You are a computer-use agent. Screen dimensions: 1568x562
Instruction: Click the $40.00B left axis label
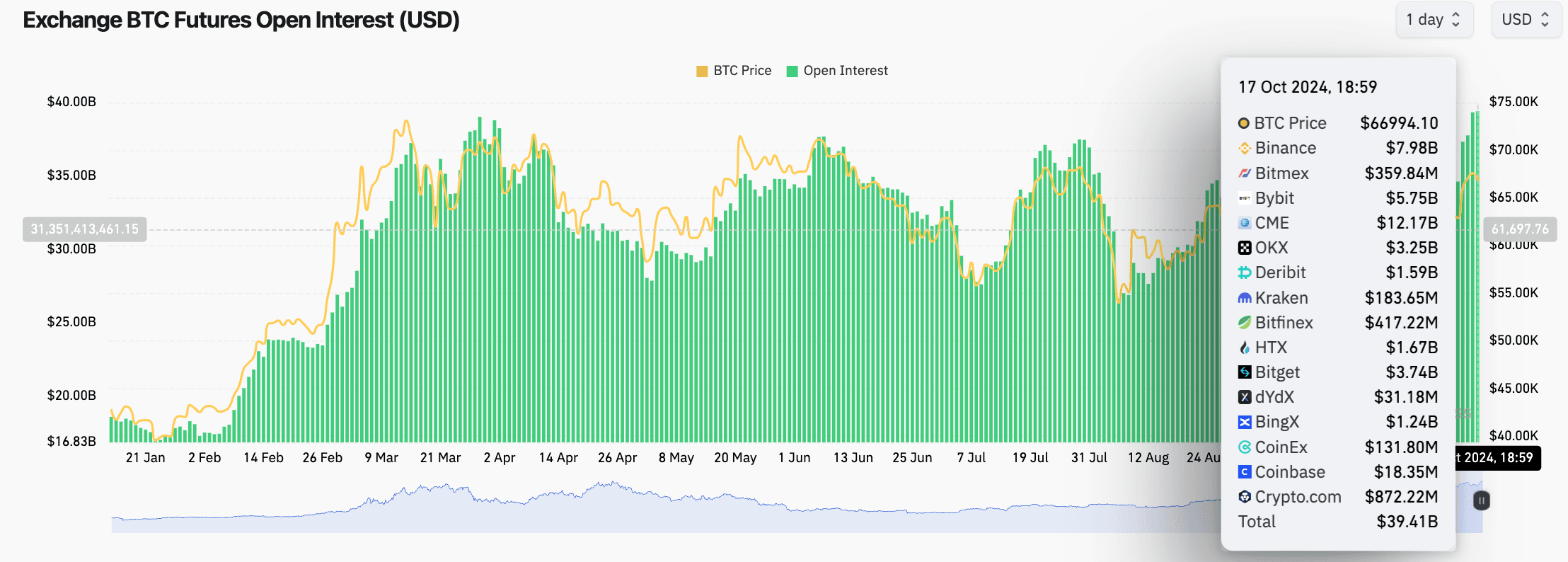click(71, 102)
